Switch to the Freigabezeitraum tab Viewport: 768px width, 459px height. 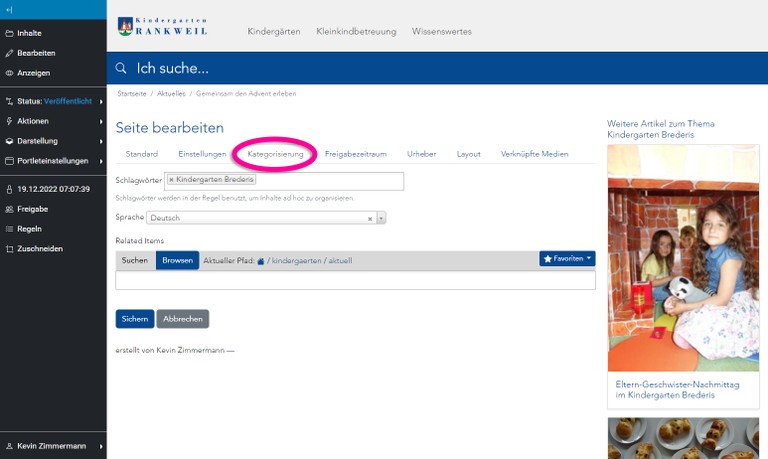(x=356, y=154)
